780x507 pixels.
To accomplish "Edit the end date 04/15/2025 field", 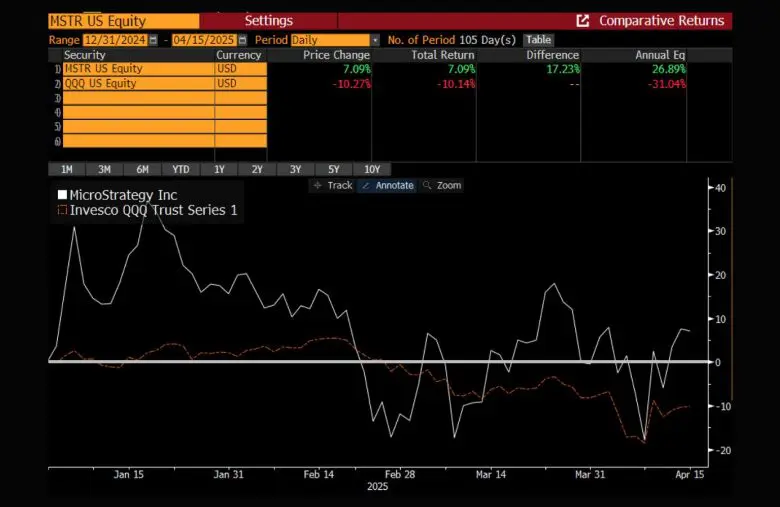I will (204, 40).
